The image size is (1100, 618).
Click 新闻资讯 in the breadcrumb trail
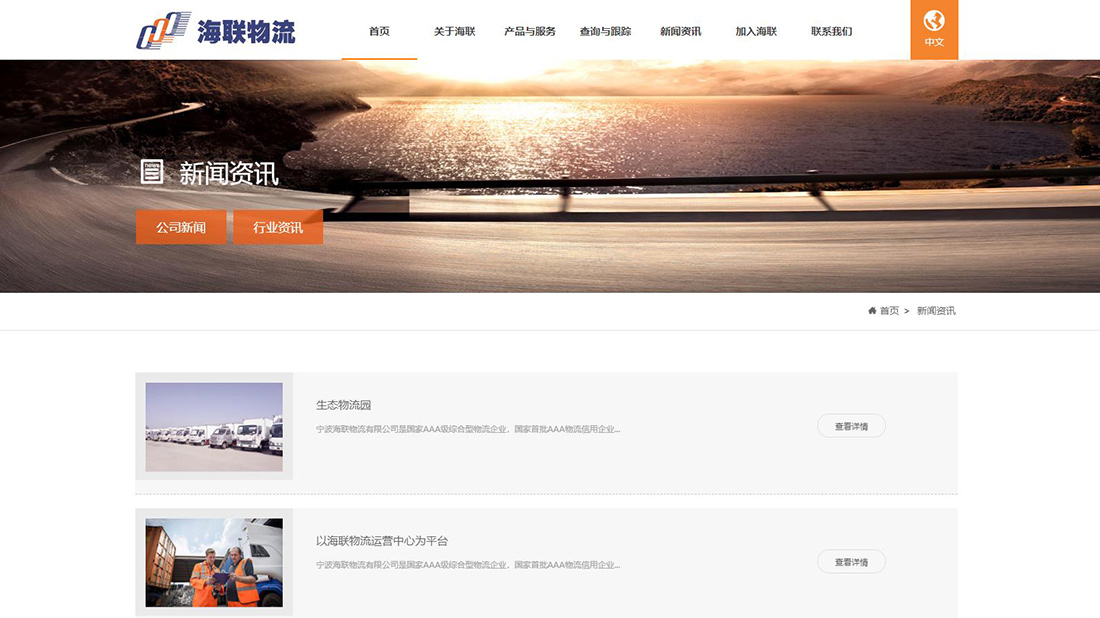click(x=936, y=311)
